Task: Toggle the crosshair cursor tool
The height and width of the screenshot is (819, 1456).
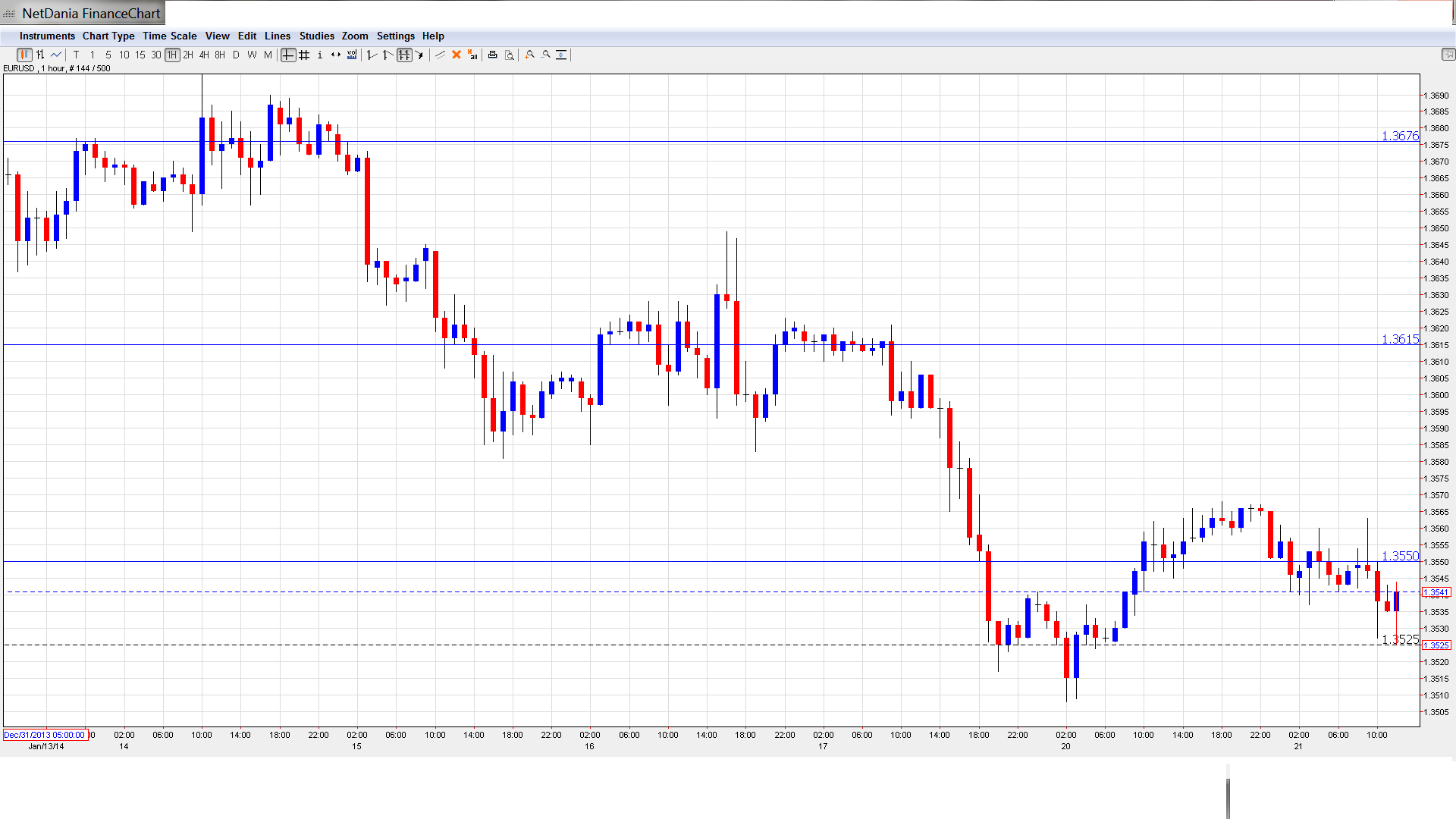Action: pos(288,55)
